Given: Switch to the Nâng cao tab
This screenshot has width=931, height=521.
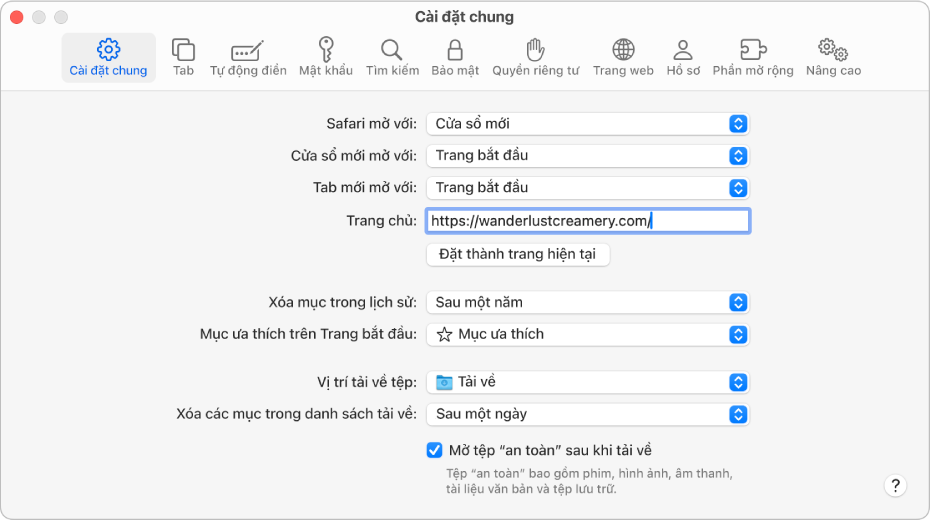Looking at the screenshot, I should (x=833, y=57).
